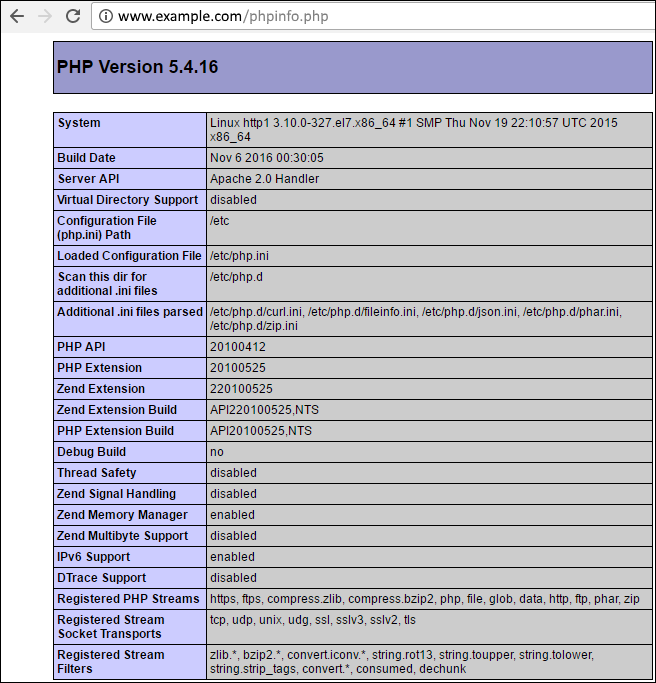This screenshot has width=656, height=683.
Task: Select the System row label
Action: click(79, 123)
